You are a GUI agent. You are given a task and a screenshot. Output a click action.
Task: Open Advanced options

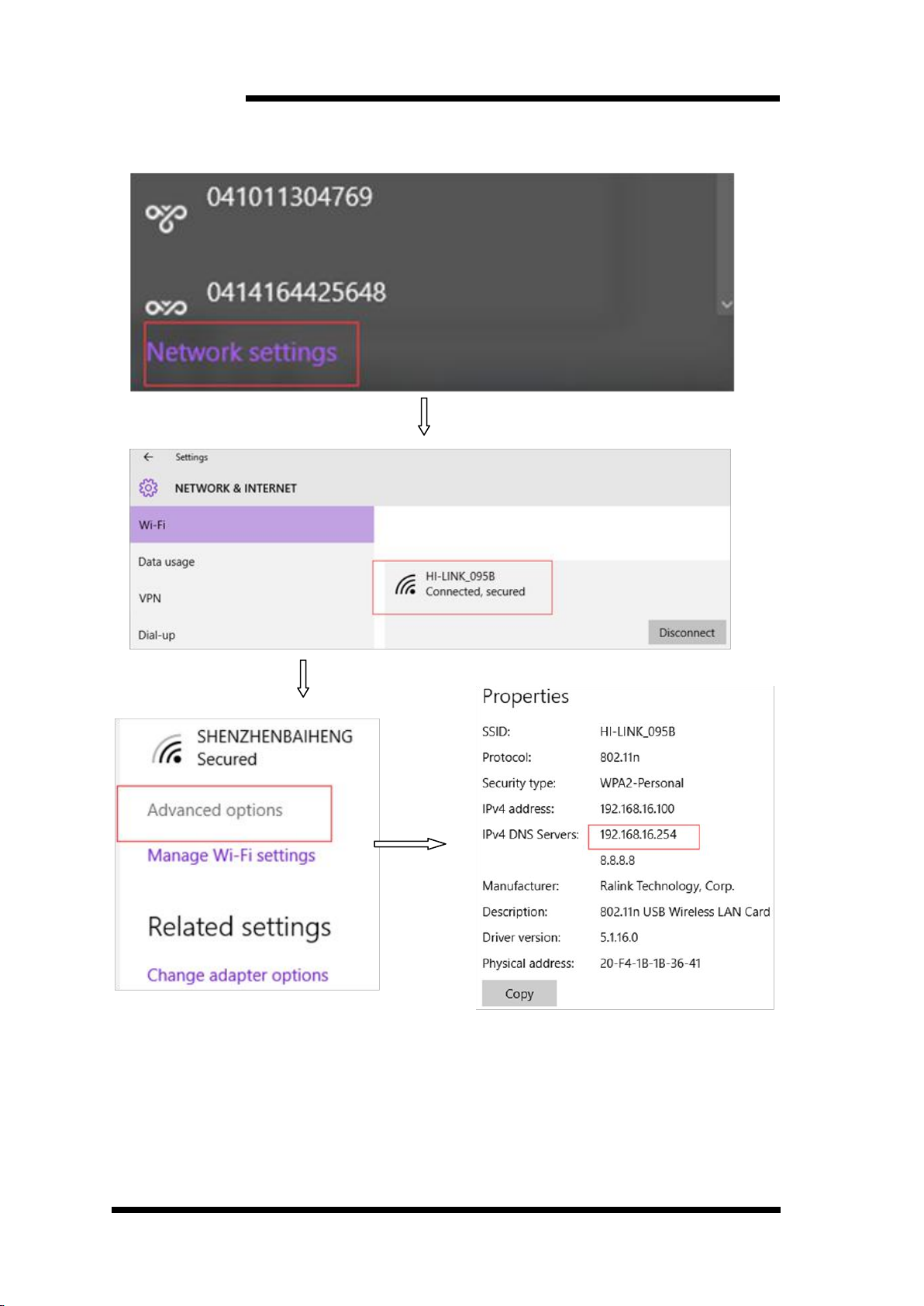pyautogui.click(x=215, y=810)
